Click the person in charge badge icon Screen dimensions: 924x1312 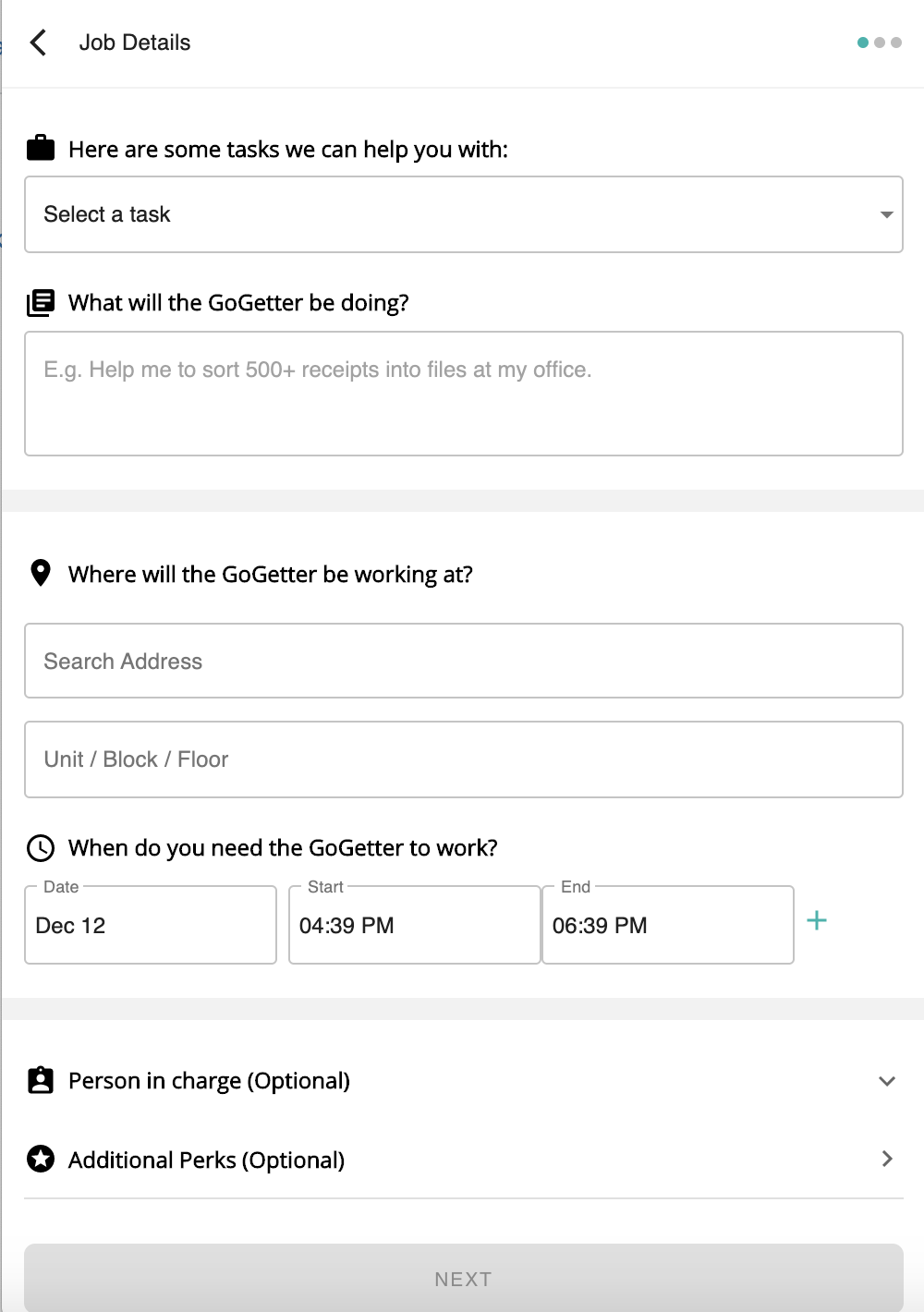pos(41,1080)
